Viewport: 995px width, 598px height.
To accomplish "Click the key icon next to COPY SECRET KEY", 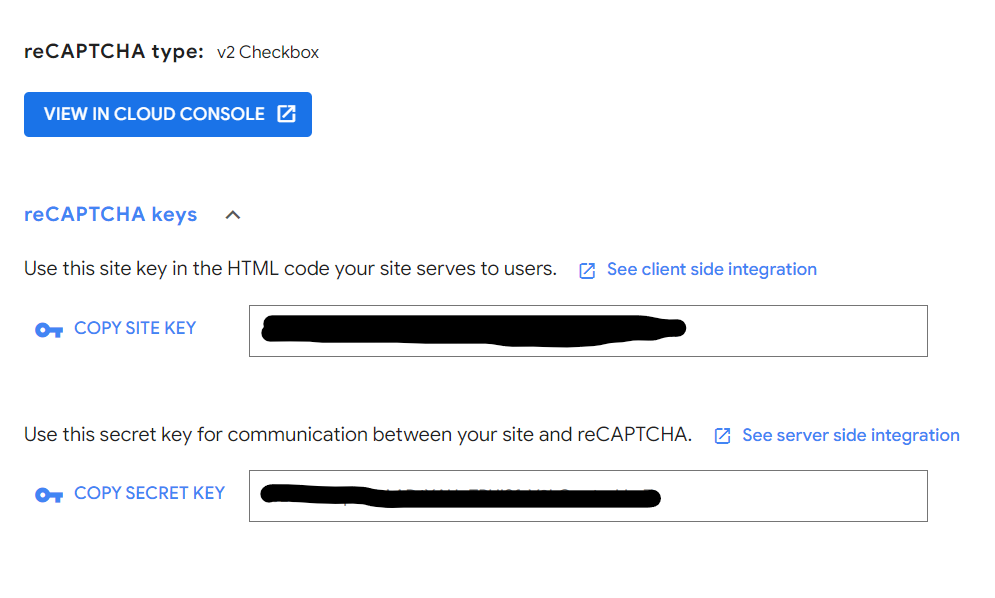I will [48, 494].
